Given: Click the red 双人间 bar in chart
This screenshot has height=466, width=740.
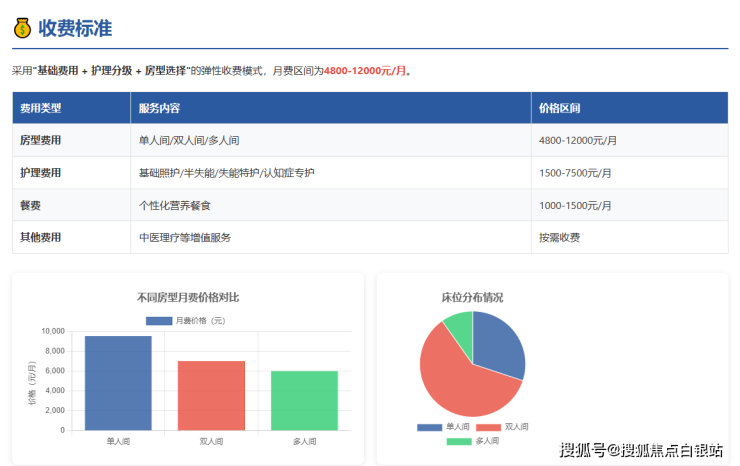Looking at the screenshot, I should (x=211, y=396).
